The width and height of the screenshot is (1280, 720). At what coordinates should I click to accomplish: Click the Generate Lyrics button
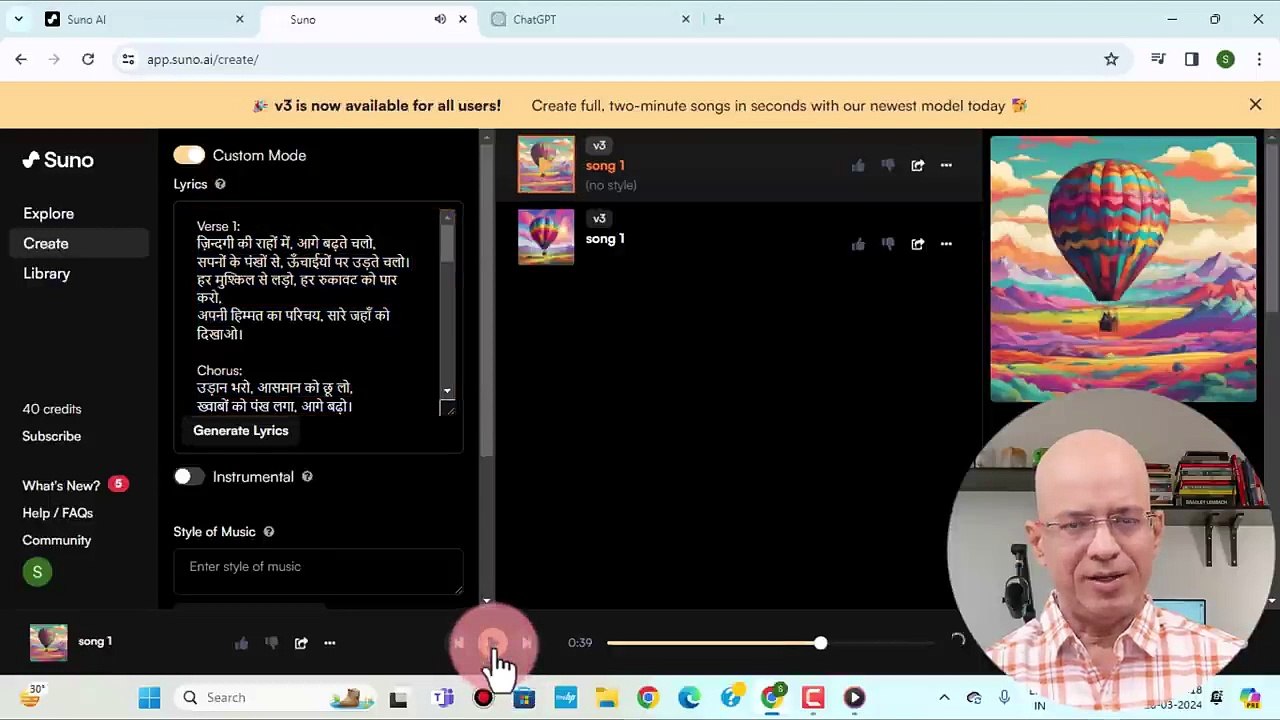[x=241, y=430]
